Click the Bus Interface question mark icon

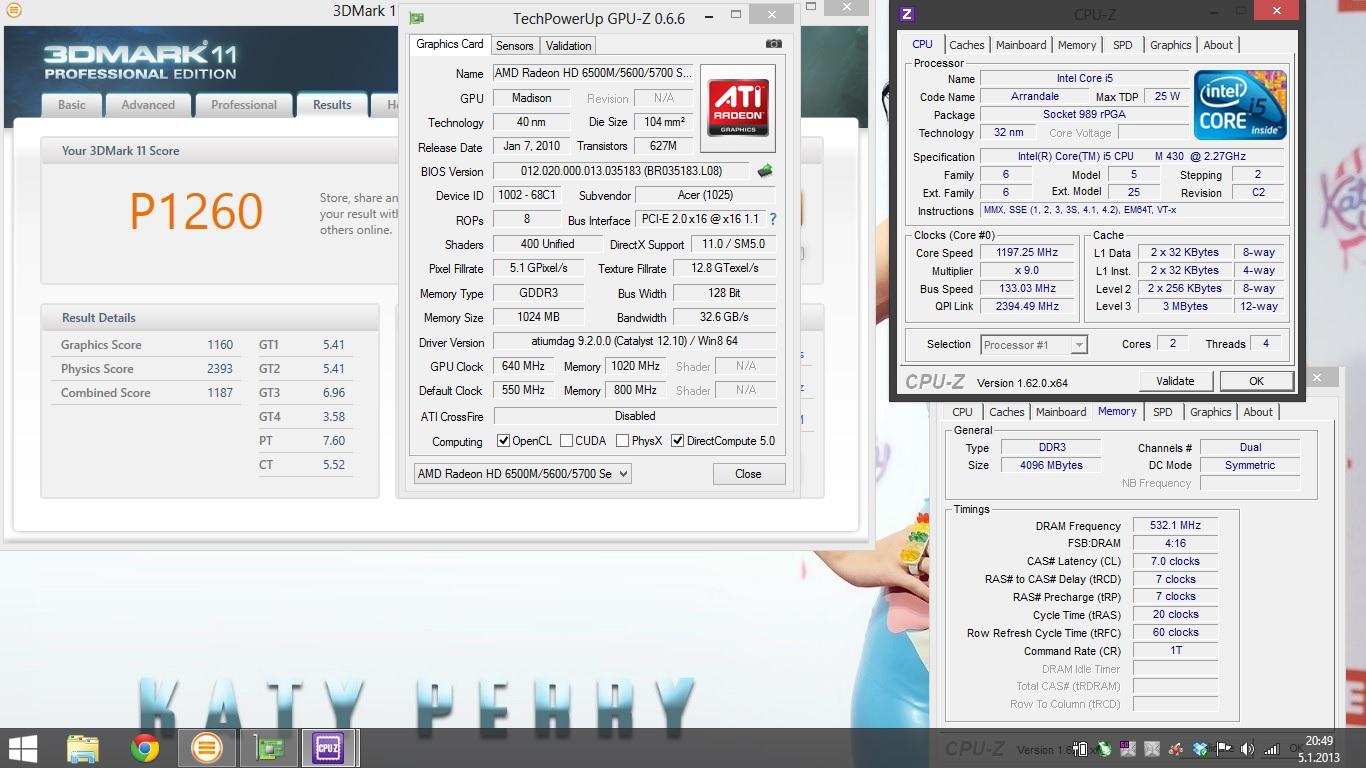click(772, 219)
